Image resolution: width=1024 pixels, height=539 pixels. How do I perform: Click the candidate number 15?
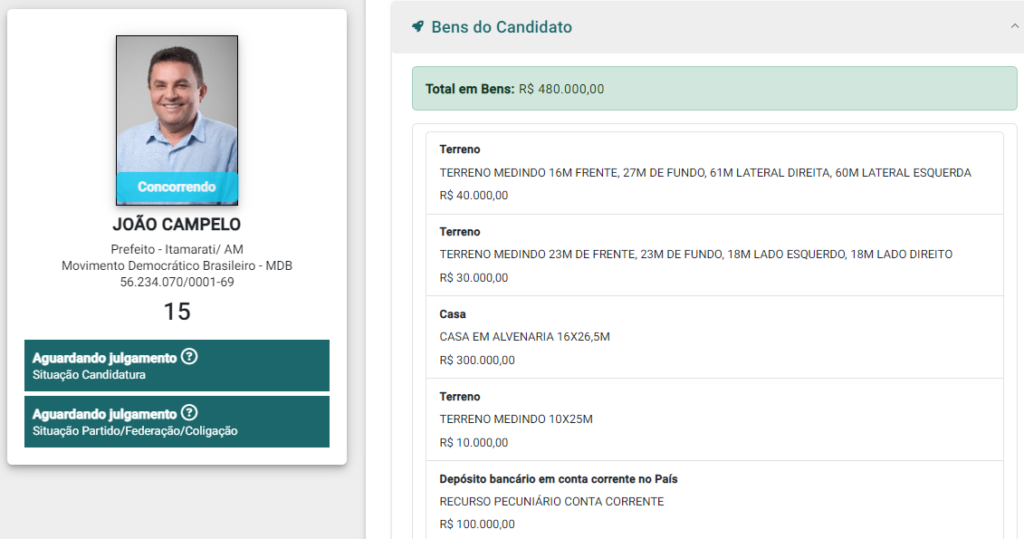tap(177, 312)
